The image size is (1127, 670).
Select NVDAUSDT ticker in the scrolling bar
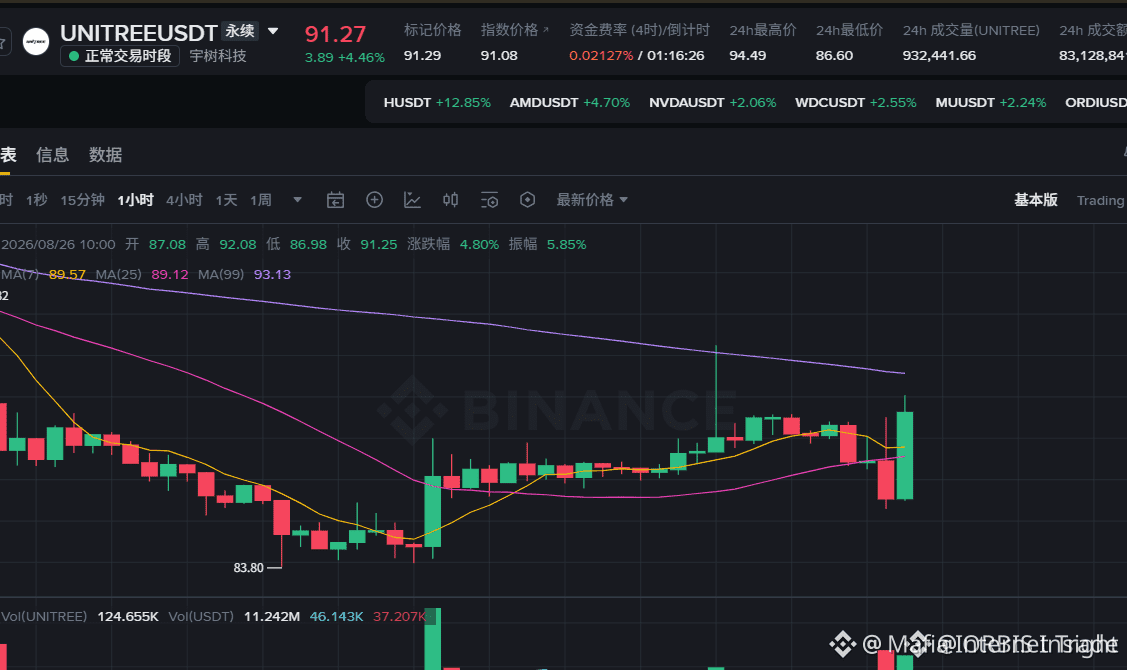712,103
